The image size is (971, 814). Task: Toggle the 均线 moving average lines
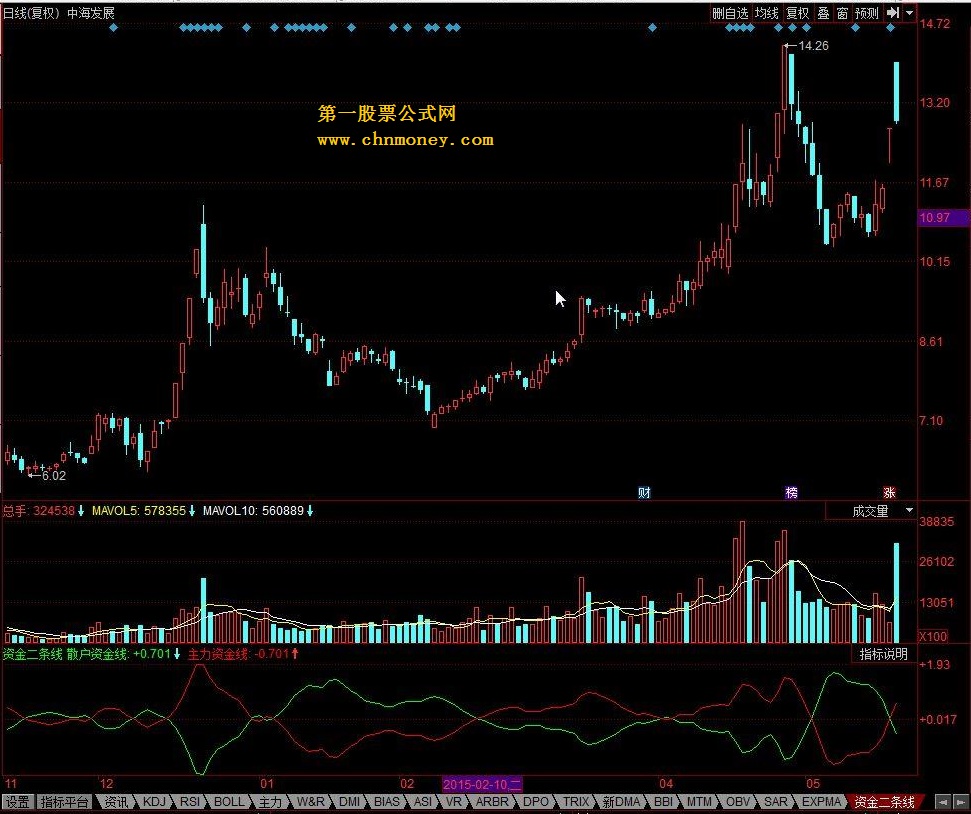pyautogui.click(x=766, y=13)
